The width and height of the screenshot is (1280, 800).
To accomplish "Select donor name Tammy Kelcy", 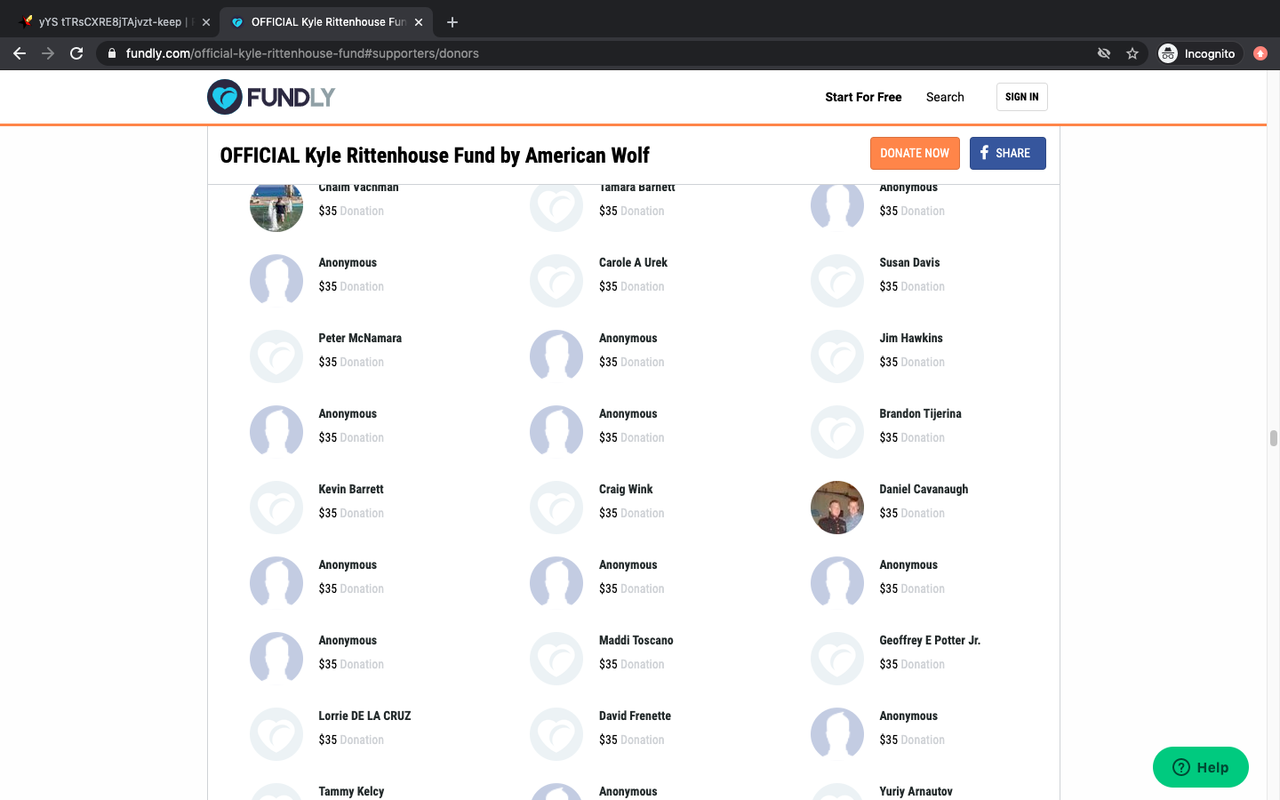I will [351, 791].
